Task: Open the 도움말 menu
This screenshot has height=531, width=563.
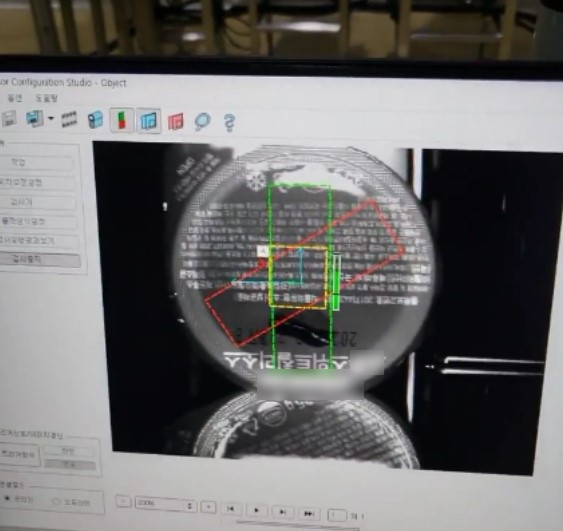Action: 46,98
